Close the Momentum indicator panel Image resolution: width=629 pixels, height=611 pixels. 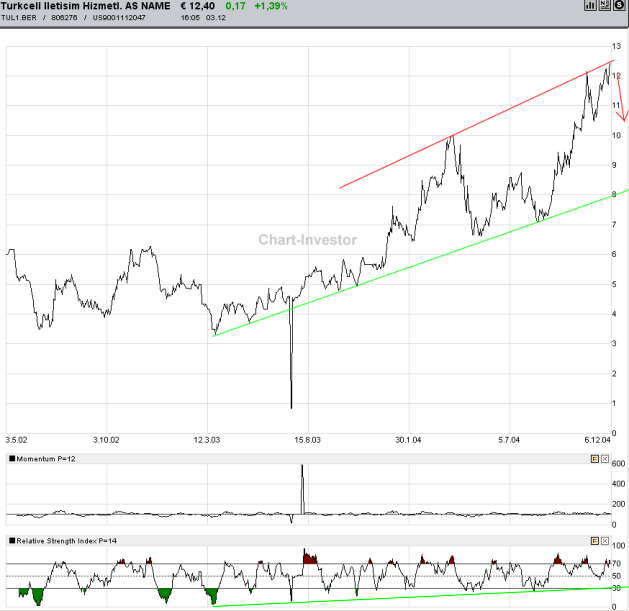[605, 459]
